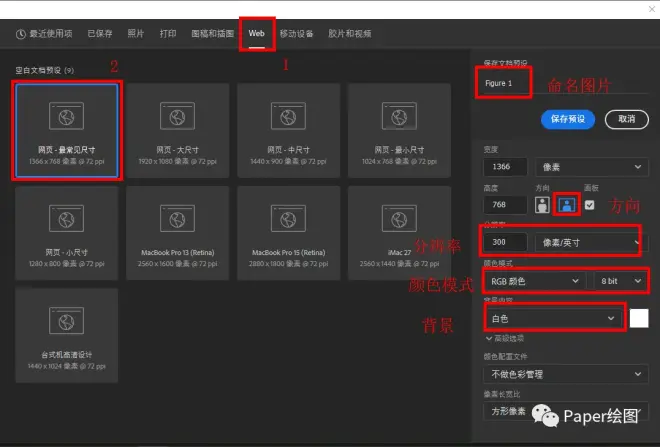660x447 pixels.
Task: Switch to the 移动设备 tab
Action: click(x=296, y=34)
